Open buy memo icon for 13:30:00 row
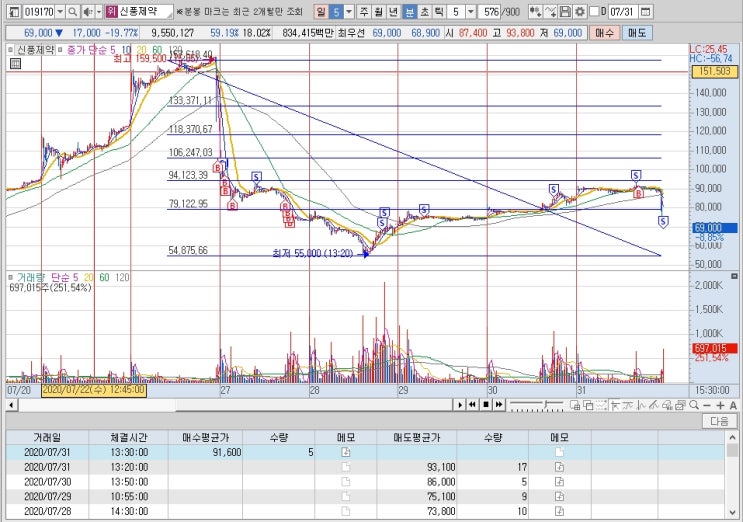This screenshot has height=522, width=743. (346, 452)
